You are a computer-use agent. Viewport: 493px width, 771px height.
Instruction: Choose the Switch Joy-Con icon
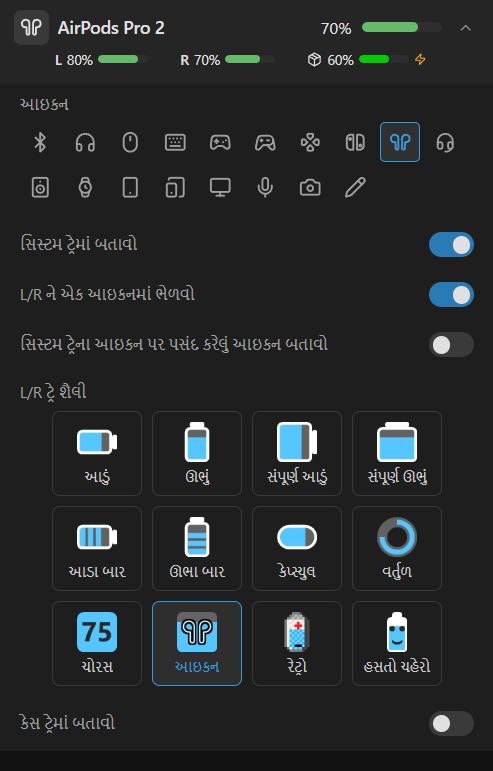tap(355, 143)
